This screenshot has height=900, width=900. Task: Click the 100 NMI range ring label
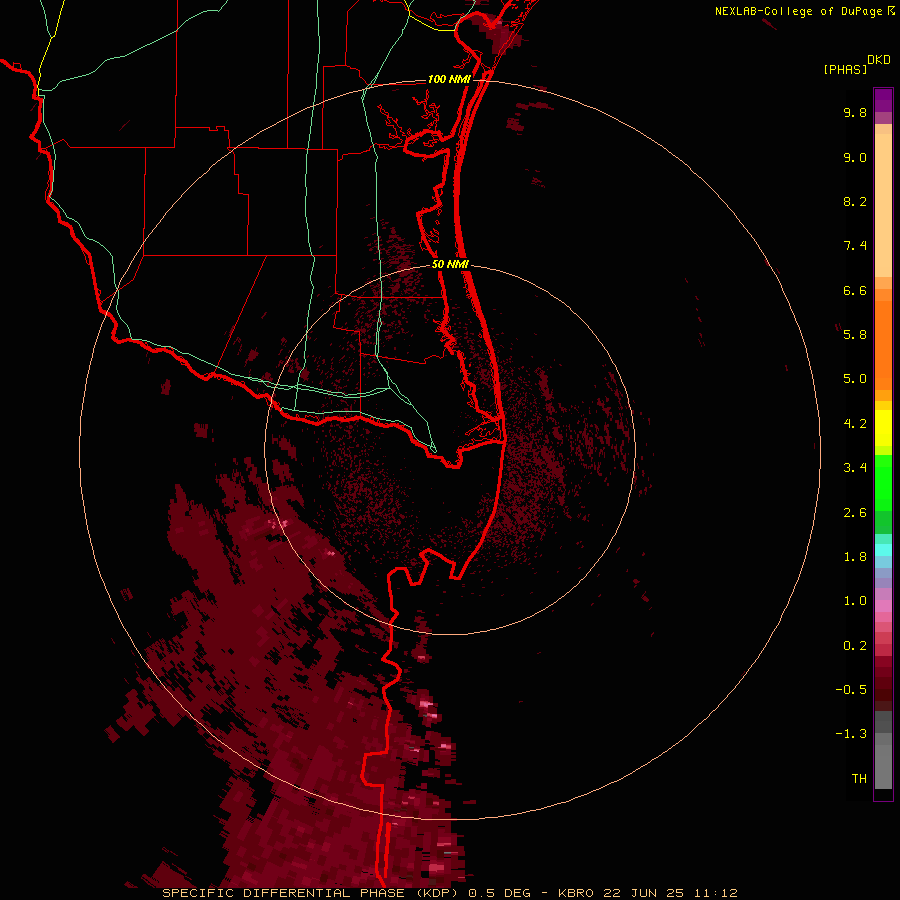(x=449, y=79)
